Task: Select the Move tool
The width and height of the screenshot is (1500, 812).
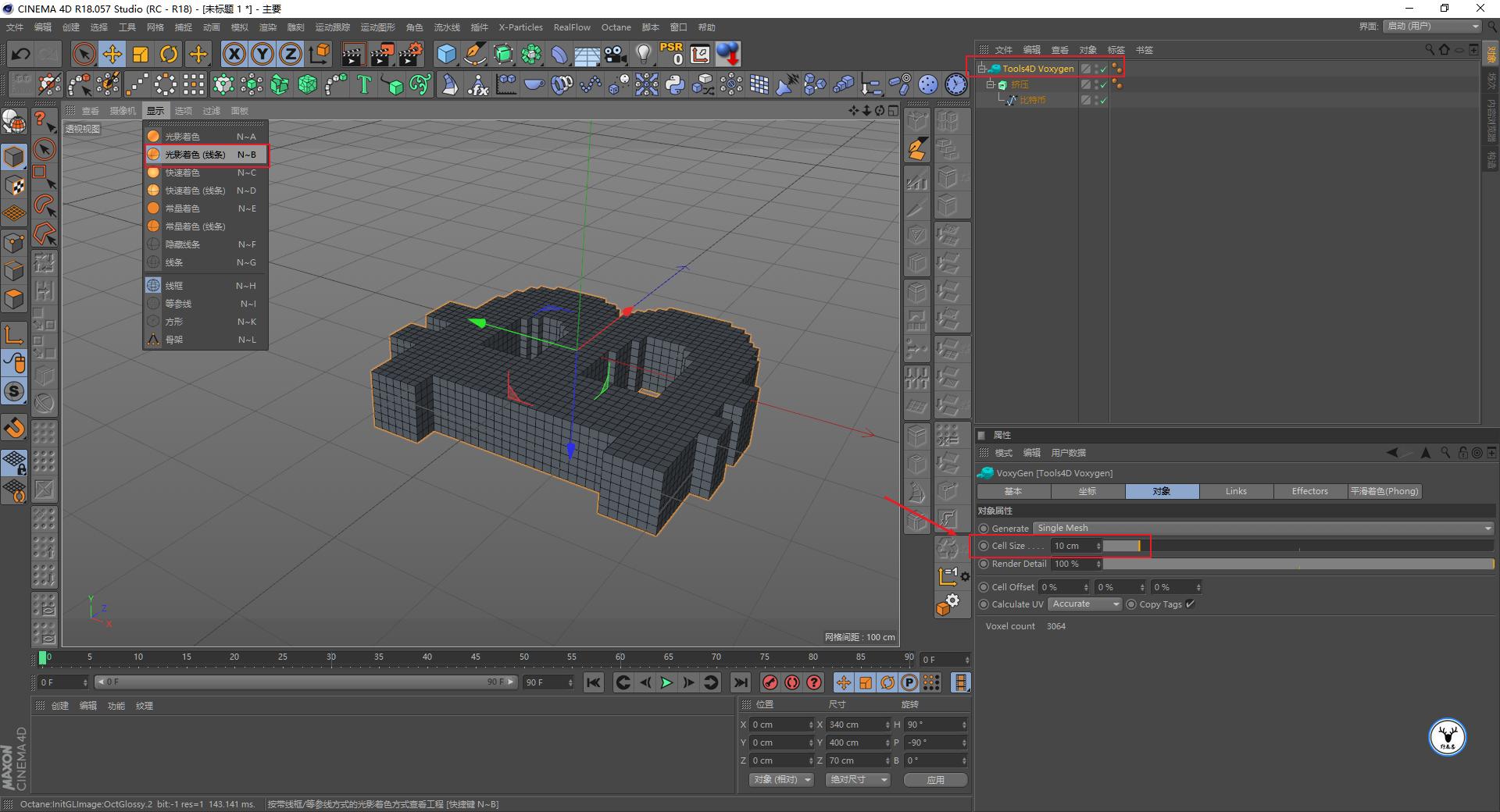Action: coord(112,54)
